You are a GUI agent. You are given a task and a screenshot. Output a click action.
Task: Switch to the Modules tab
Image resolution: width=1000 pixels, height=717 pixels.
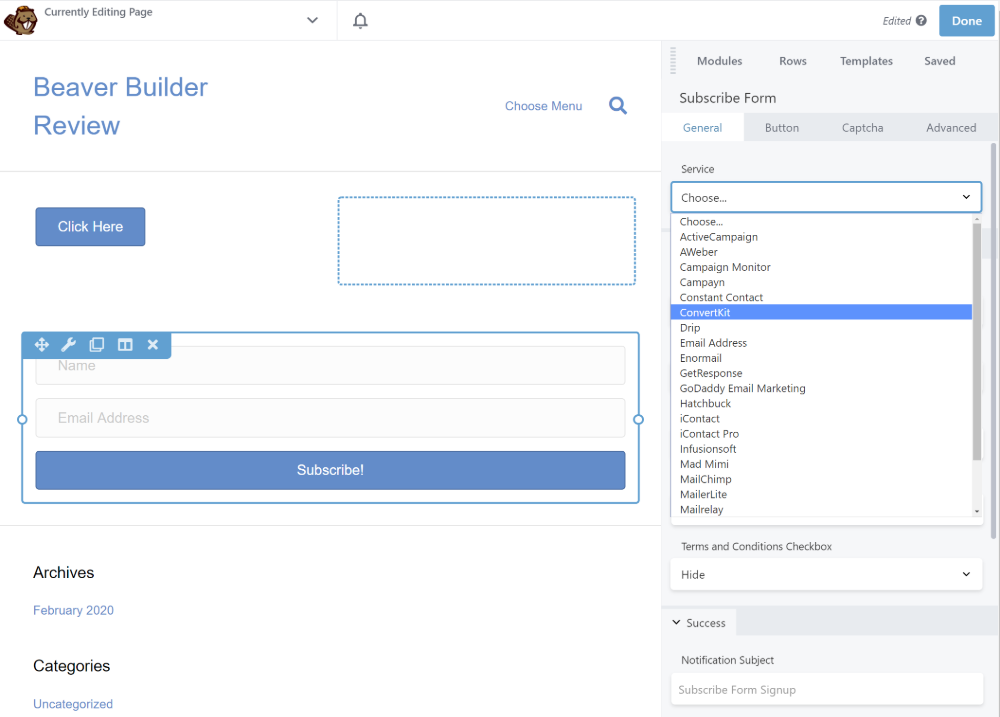pos(719,61)
